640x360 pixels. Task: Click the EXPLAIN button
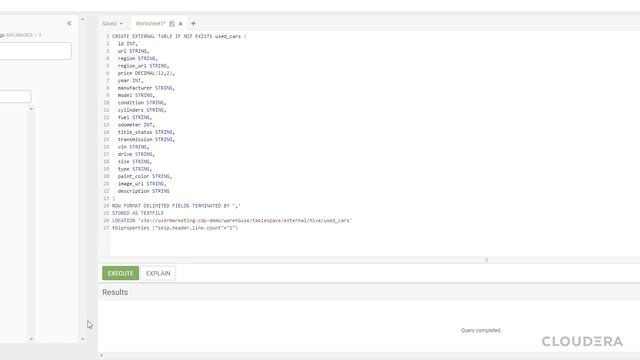pyautogui.click(x=158, y=273)
